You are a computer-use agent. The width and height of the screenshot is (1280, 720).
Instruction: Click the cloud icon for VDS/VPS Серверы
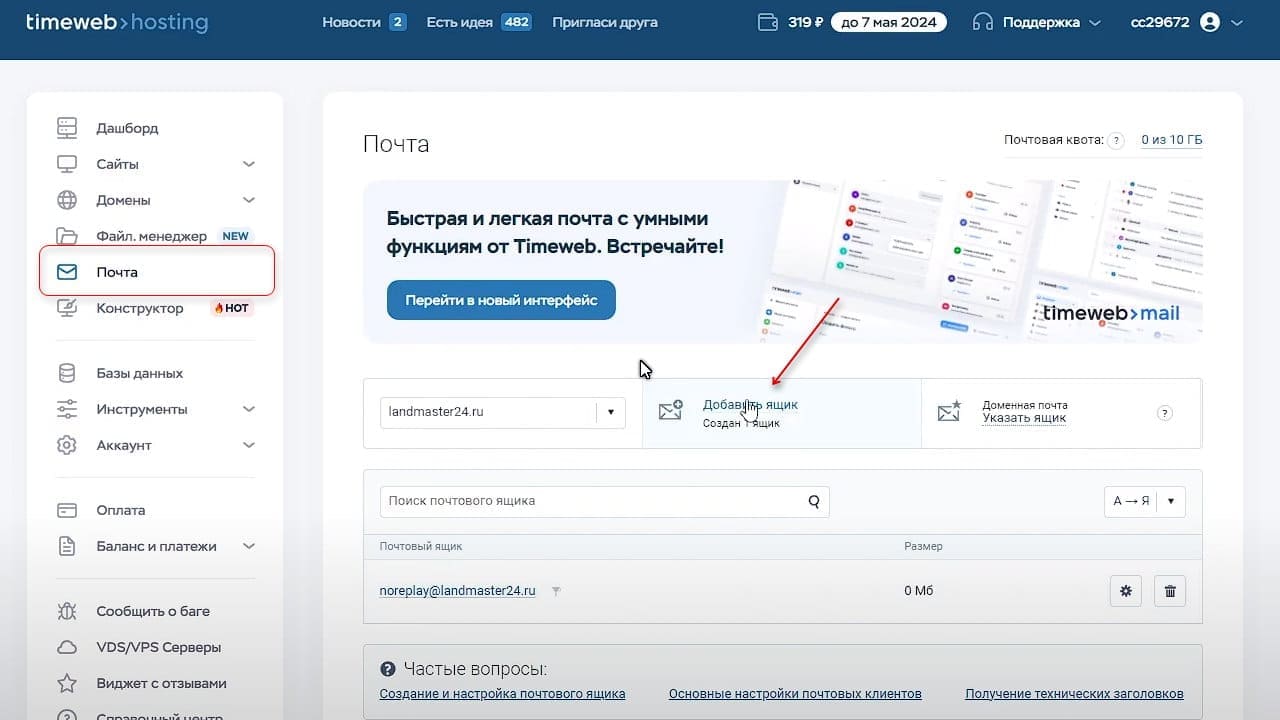pyautogui.click(x=67, y=647)
